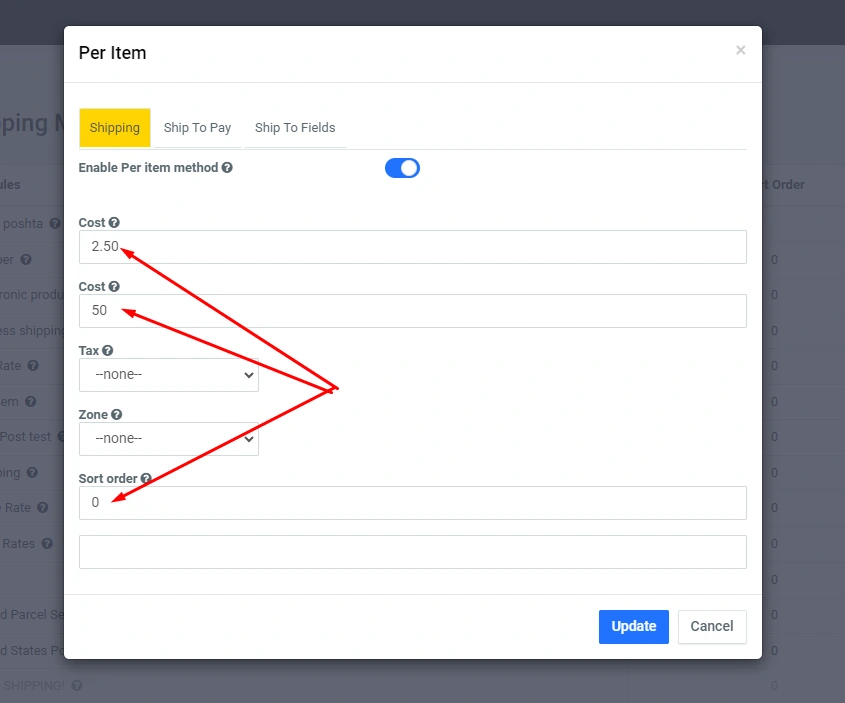Click help icon next to Post test row
The height and width of the screenshot is (703, 845).
tap(61, 437)
